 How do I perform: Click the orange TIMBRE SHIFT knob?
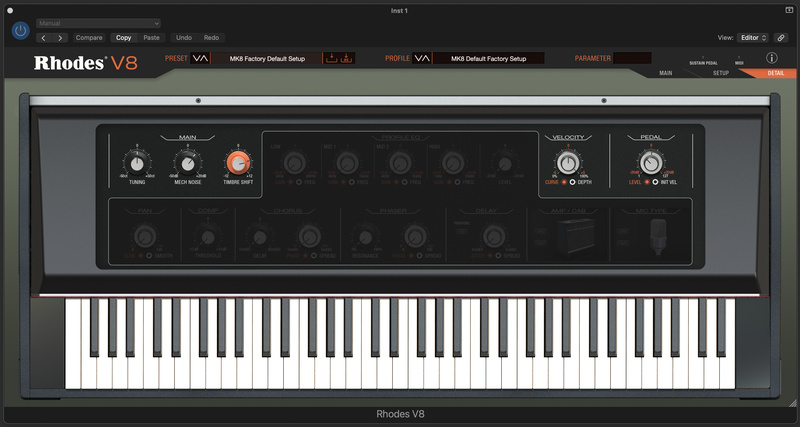point(238,163)
